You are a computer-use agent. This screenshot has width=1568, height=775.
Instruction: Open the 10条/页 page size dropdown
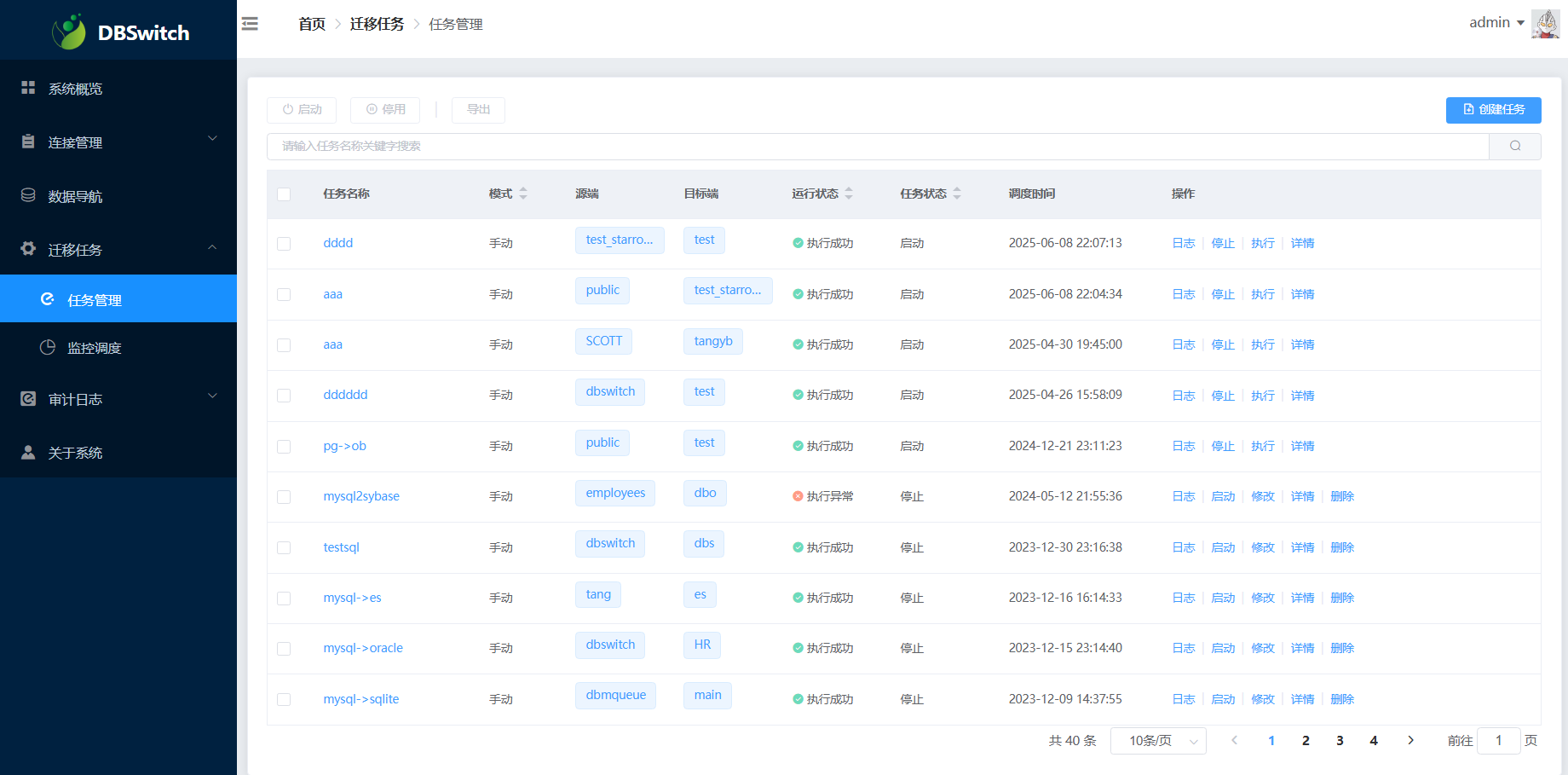(x=1157, y=741)
